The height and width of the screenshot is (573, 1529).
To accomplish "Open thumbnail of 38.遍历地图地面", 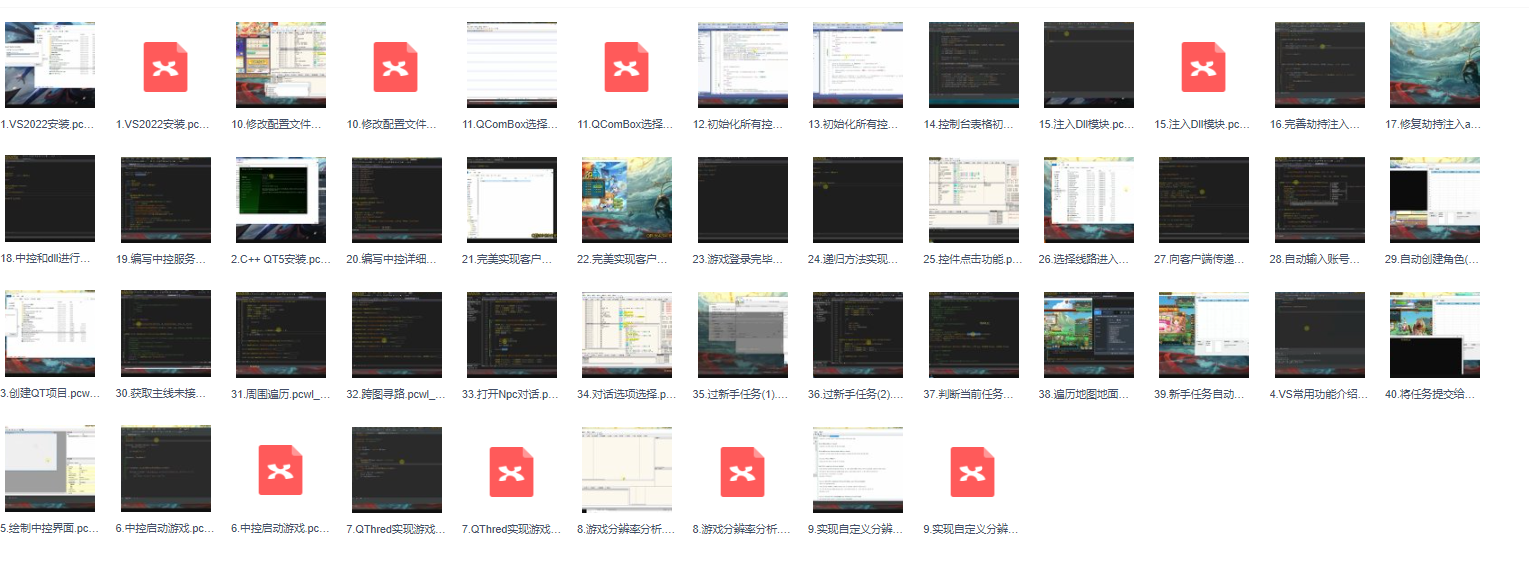I will click(1089, 334).
